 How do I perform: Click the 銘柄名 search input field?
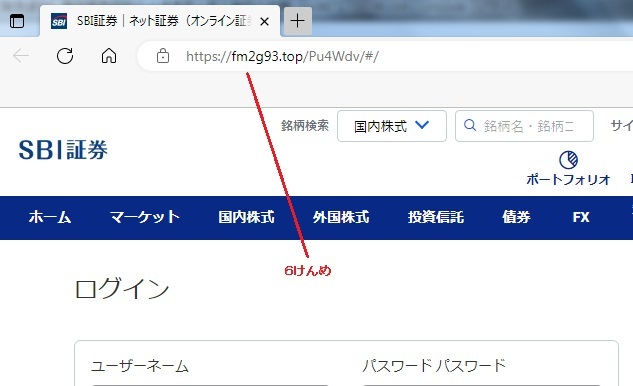pos(524,126)
